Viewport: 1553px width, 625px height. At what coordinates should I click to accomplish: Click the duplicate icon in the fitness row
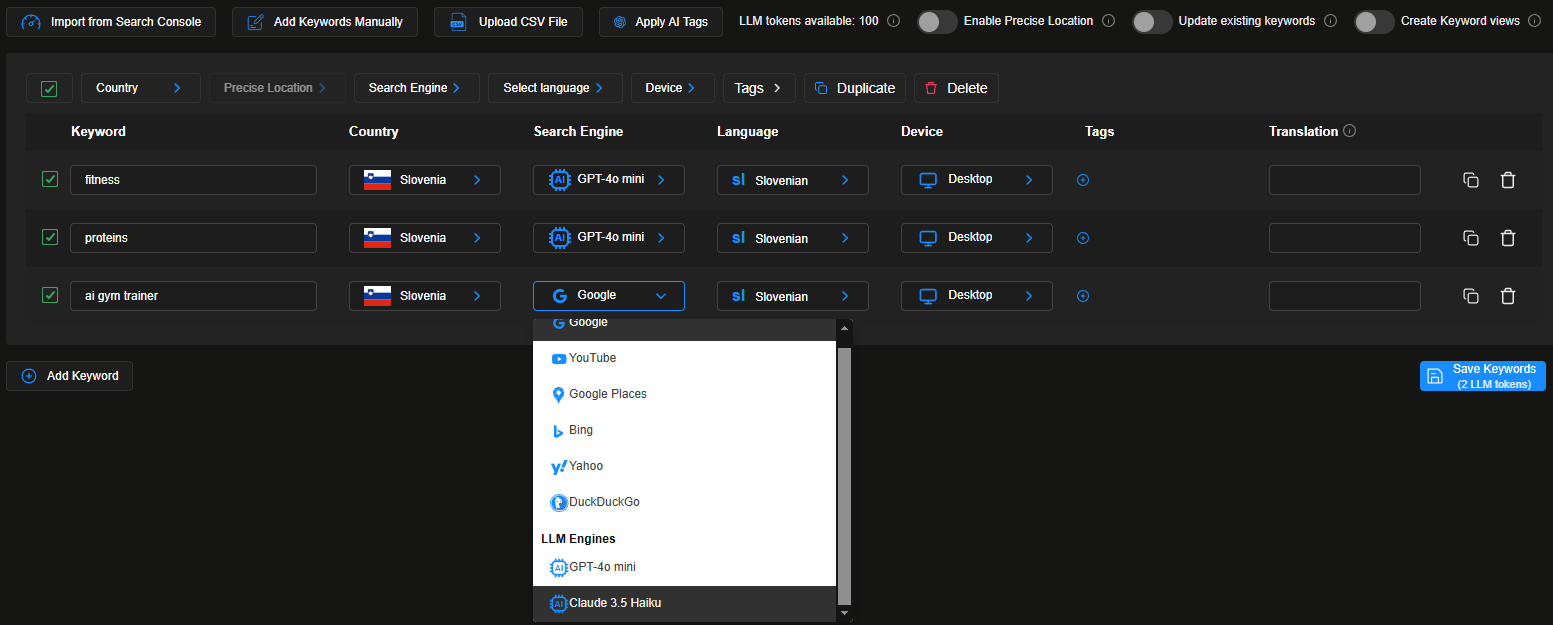[1470, 180]
